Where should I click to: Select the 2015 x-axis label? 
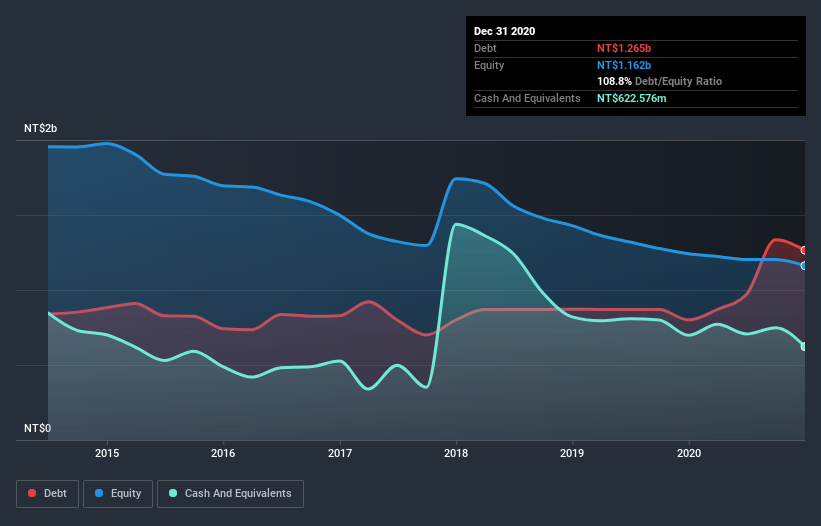(107, 453)
